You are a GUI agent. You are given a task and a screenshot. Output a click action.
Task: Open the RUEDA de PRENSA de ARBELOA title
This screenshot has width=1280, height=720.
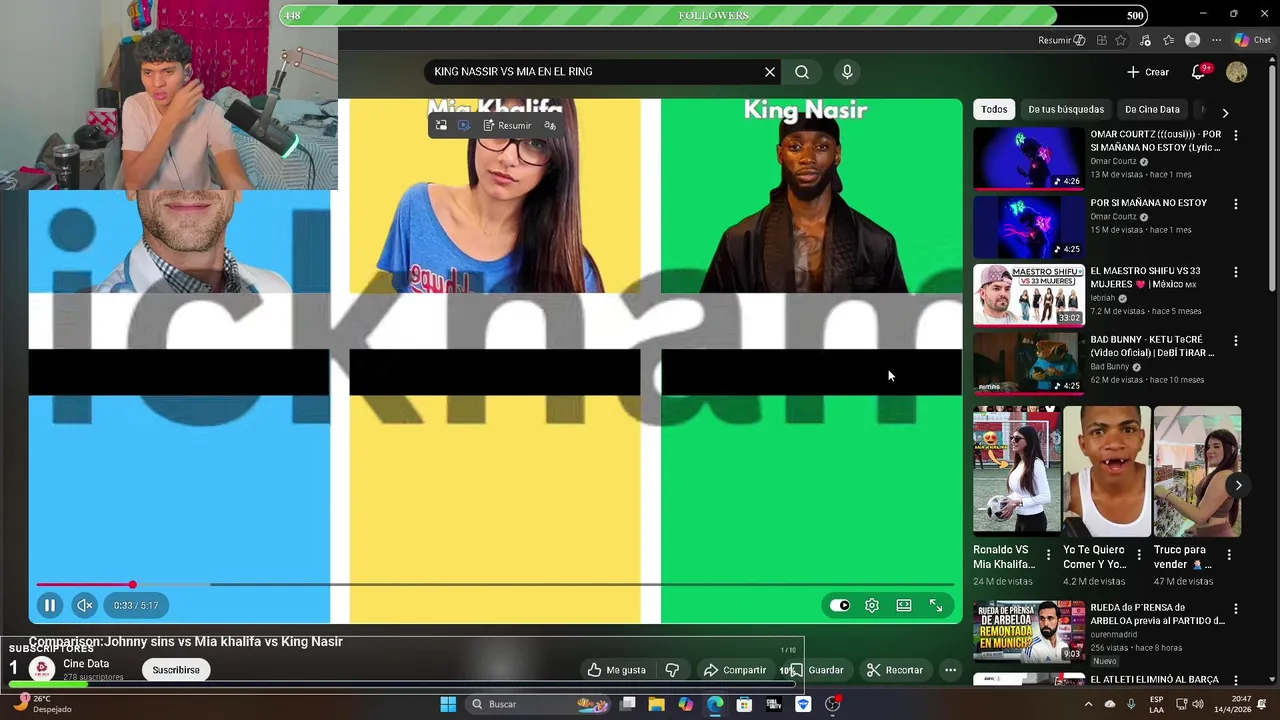coord(1157,614)
